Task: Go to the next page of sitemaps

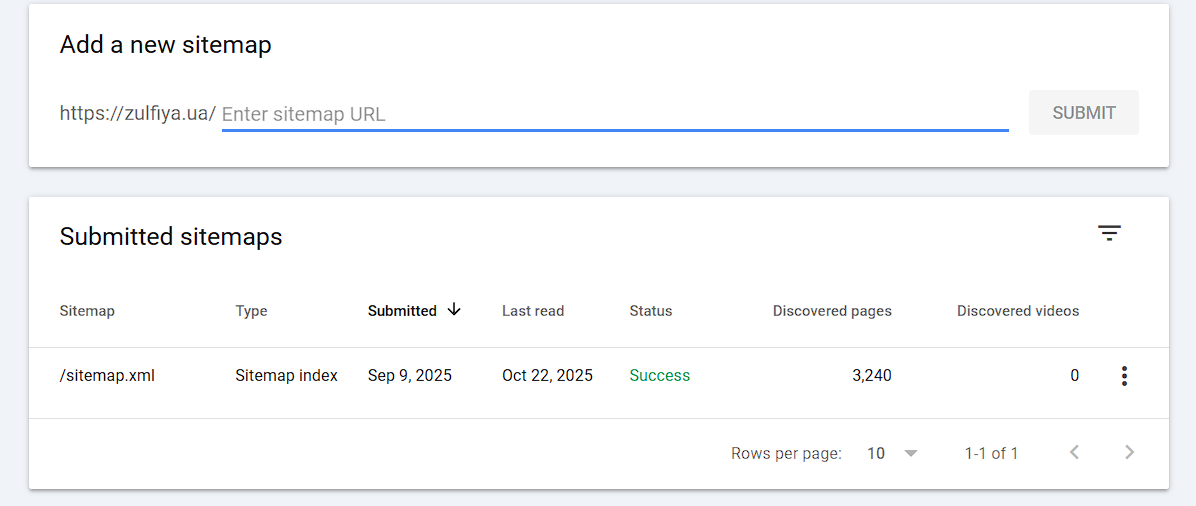Action: click(1129, 453)
